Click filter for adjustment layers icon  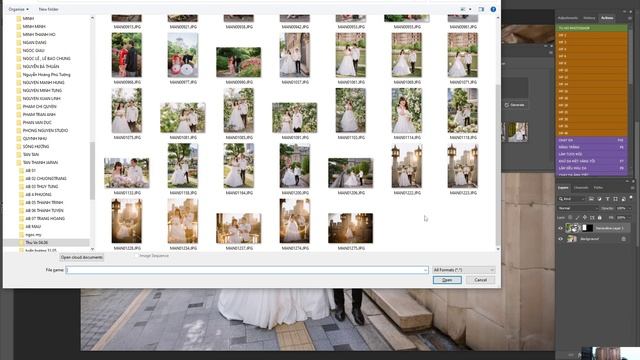click(x=599, y=199)
